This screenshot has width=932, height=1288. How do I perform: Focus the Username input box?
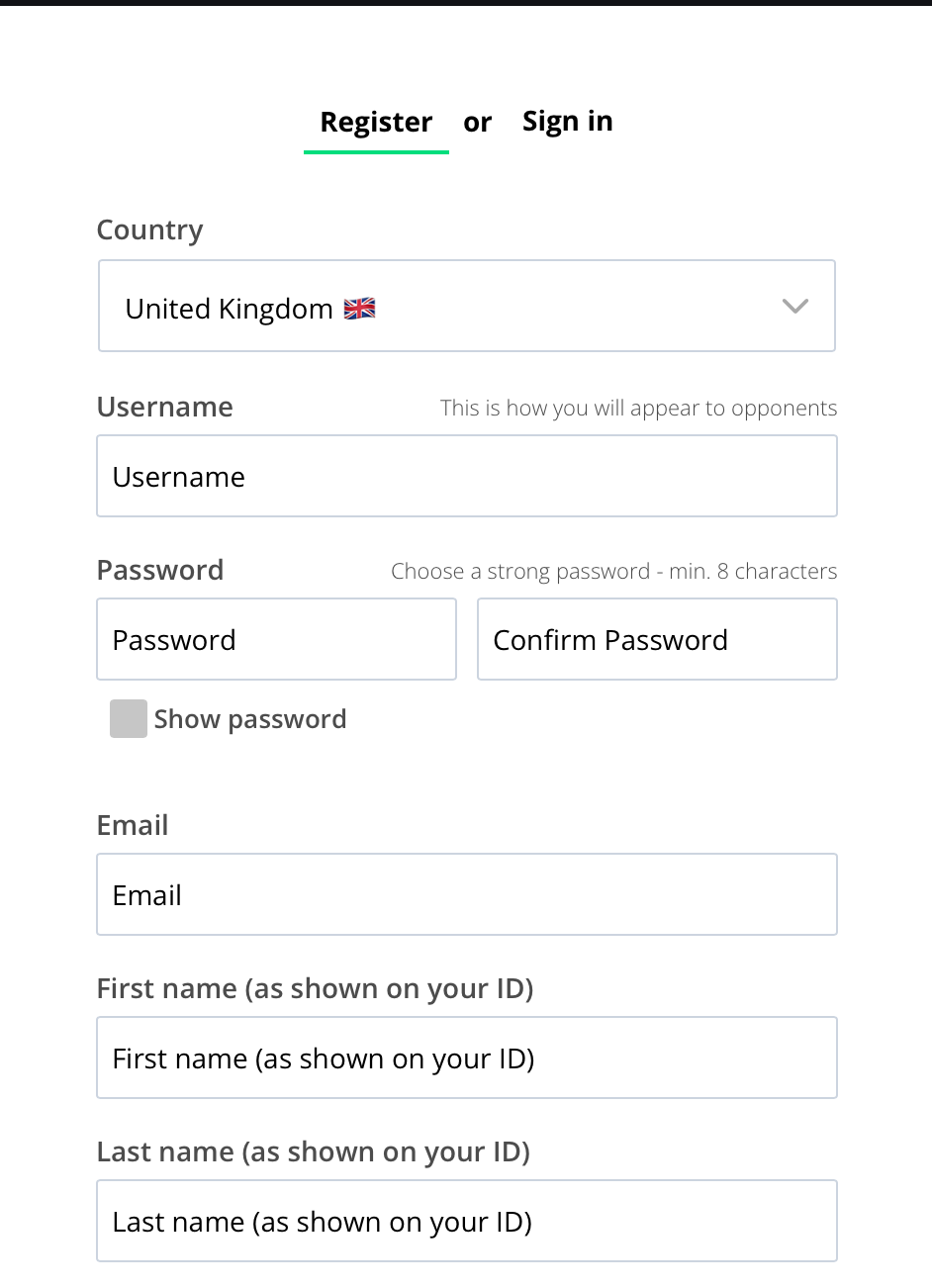[x=467, y=476]
